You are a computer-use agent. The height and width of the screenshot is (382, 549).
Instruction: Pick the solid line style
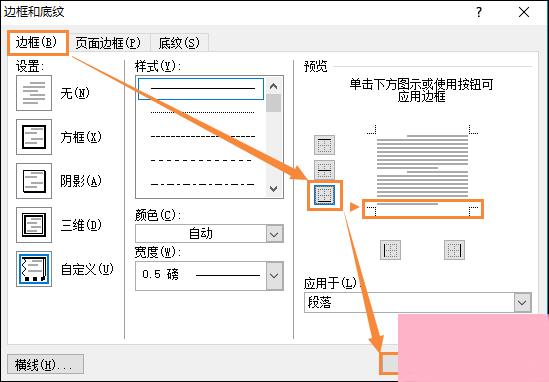click(201, 89)
